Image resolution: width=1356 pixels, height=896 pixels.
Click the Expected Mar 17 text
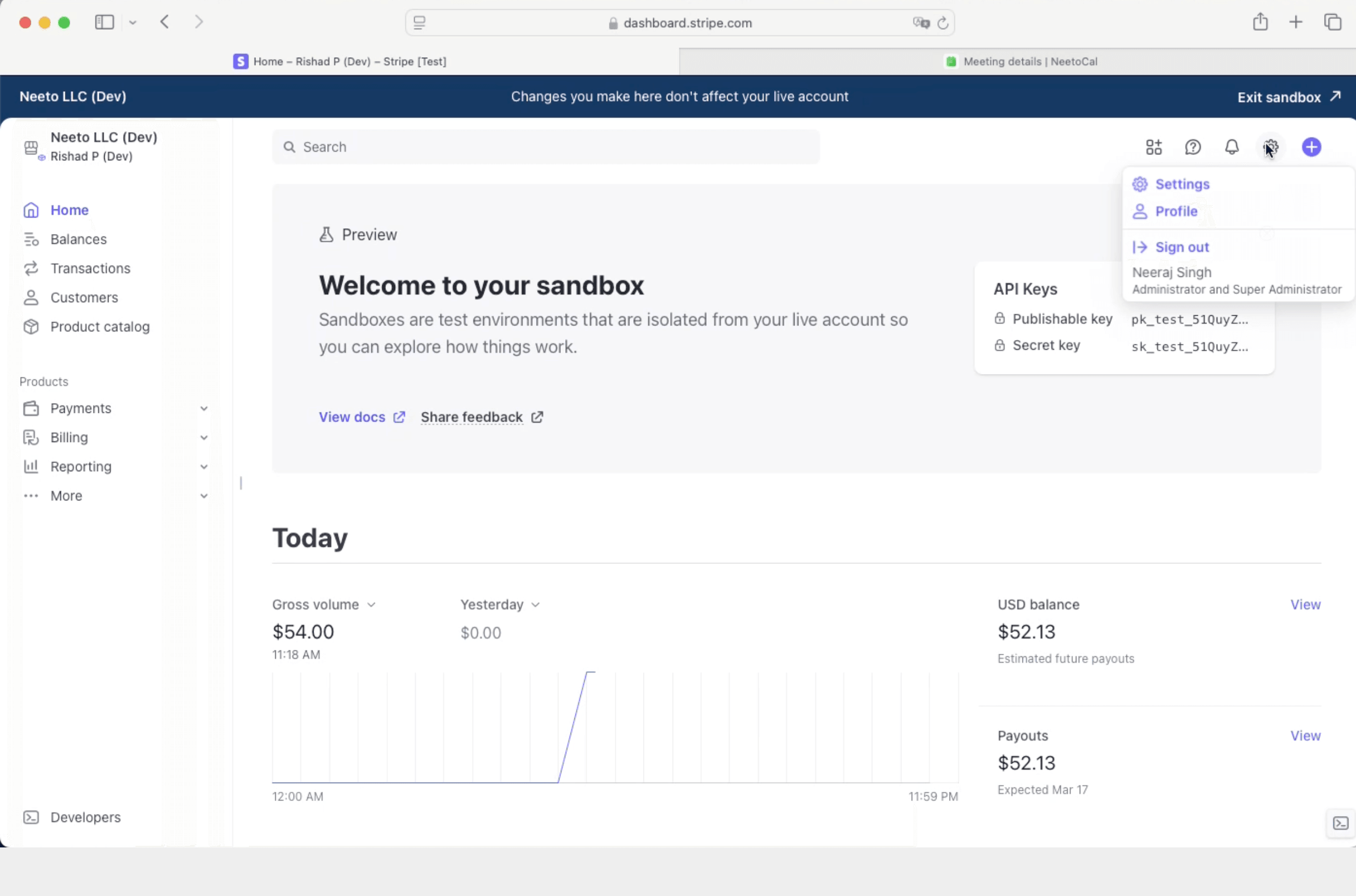click(x=1042, y=790)
